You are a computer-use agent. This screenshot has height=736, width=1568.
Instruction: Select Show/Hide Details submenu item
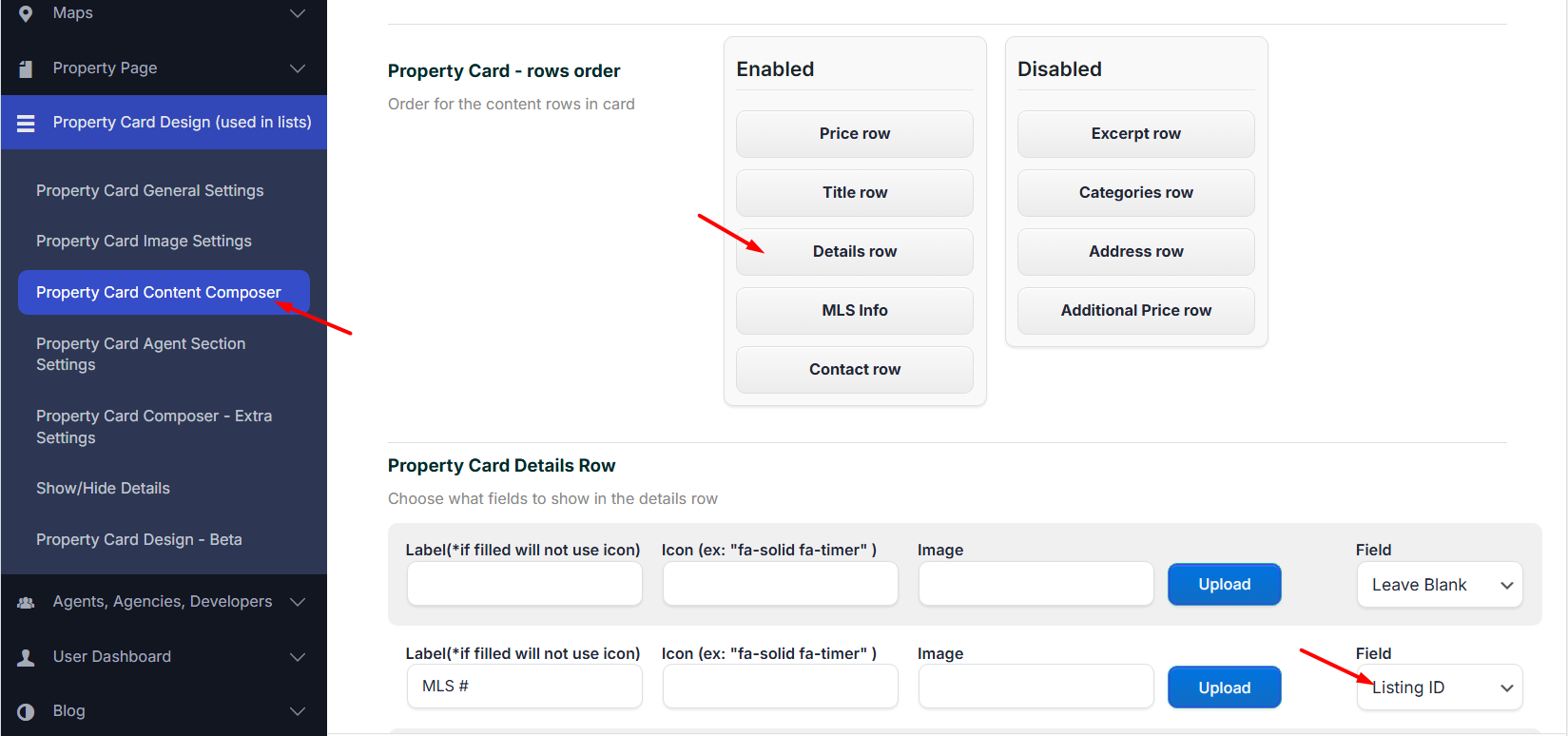pyautogui.click(x=103, y=488)
